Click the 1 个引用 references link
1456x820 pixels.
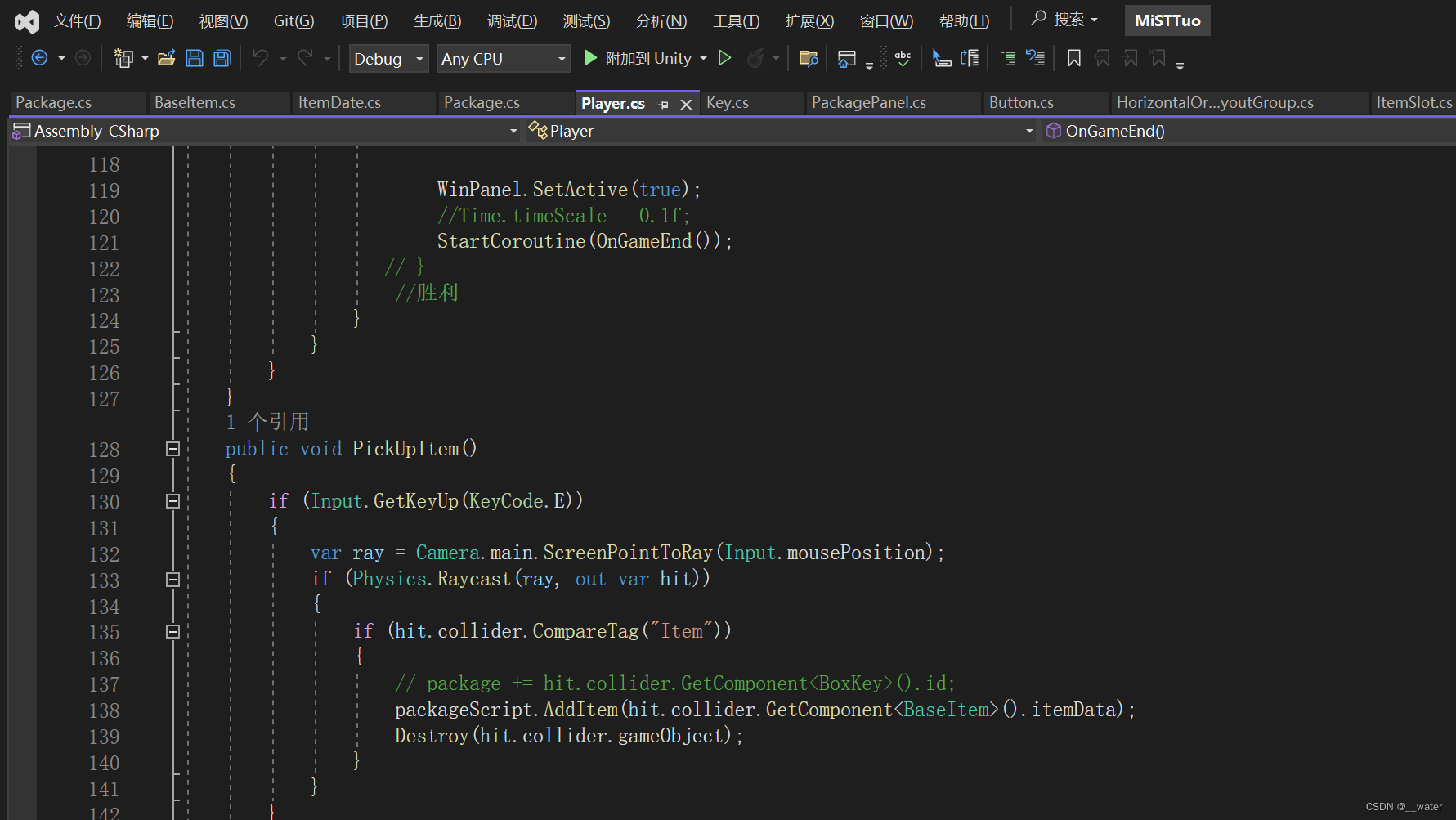[267, 422]
